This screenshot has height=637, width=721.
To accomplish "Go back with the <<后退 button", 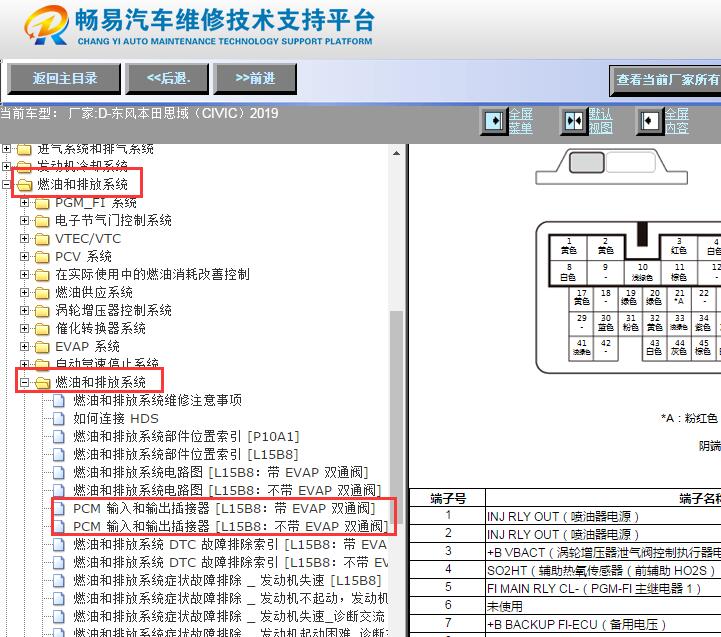I will (168, 79).
